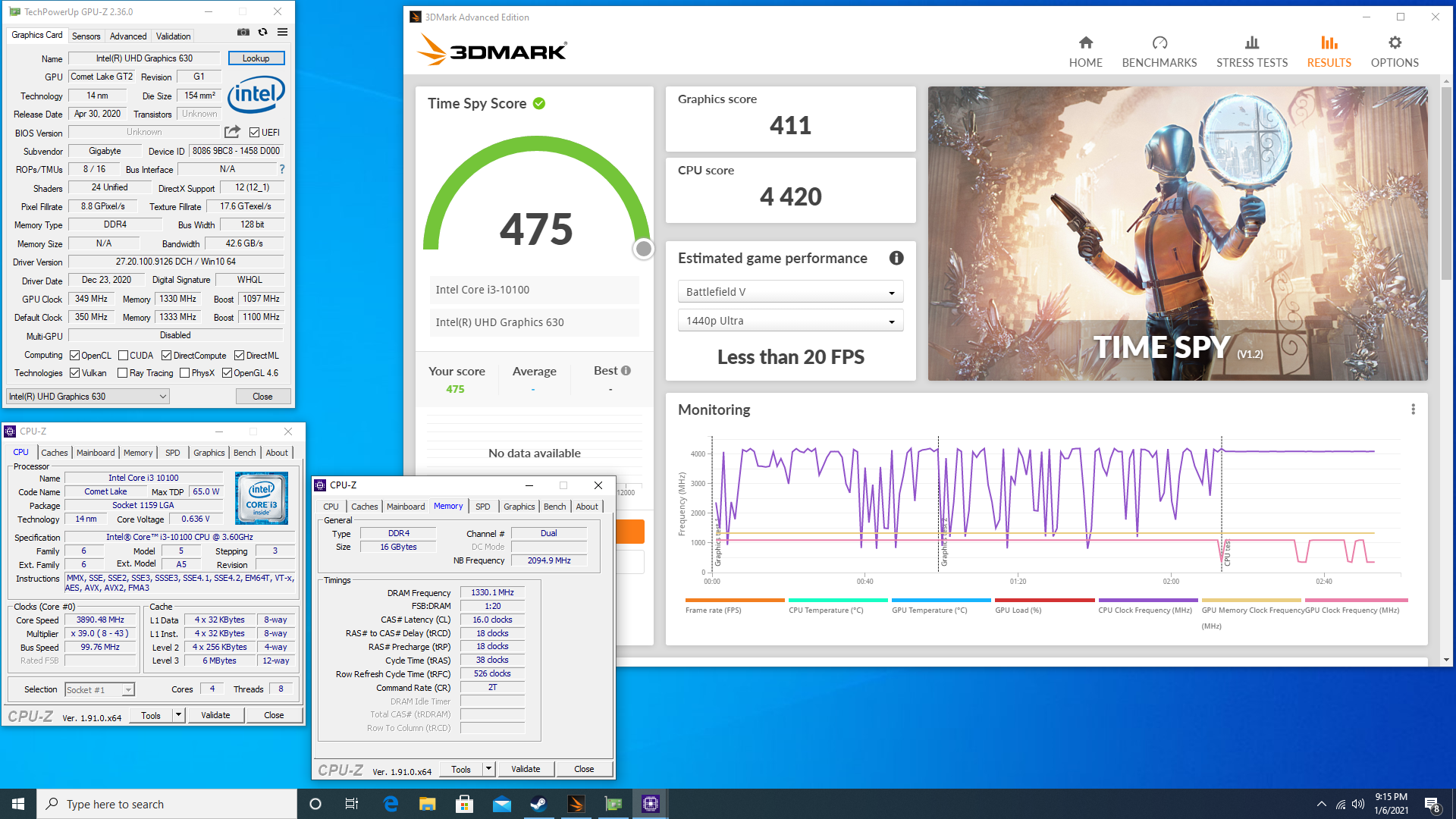Switch to 3DMark taskbar icon
This screenshot has height=819, width=1456.
pyautogui.click(x=576, y=804)
